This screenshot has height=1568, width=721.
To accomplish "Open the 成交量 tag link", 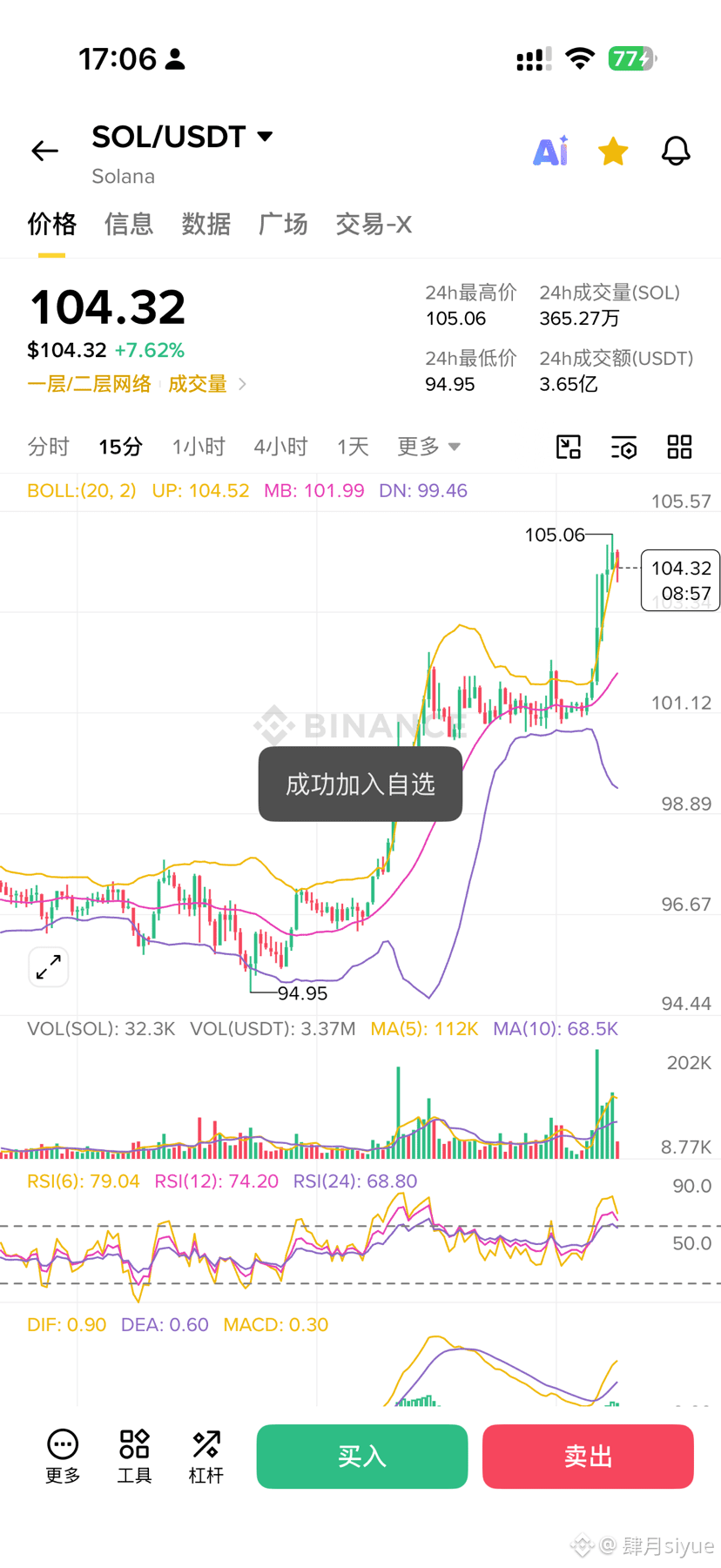I will pyautogui.click(x=198, y=384).
